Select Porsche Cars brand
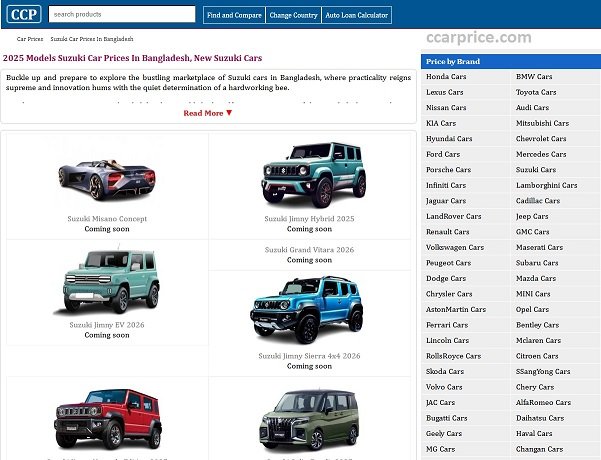 448,170
